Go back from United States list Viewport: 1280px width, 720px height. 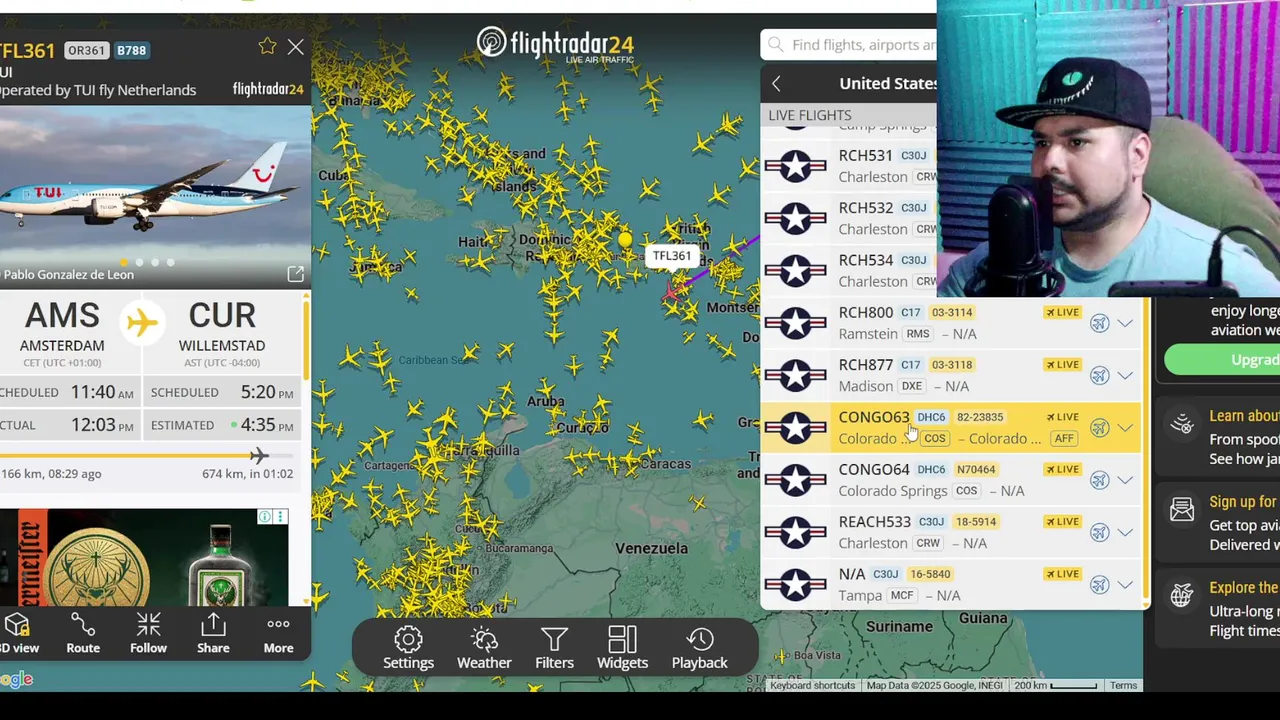pyautogui.click(x=776, y=84)
